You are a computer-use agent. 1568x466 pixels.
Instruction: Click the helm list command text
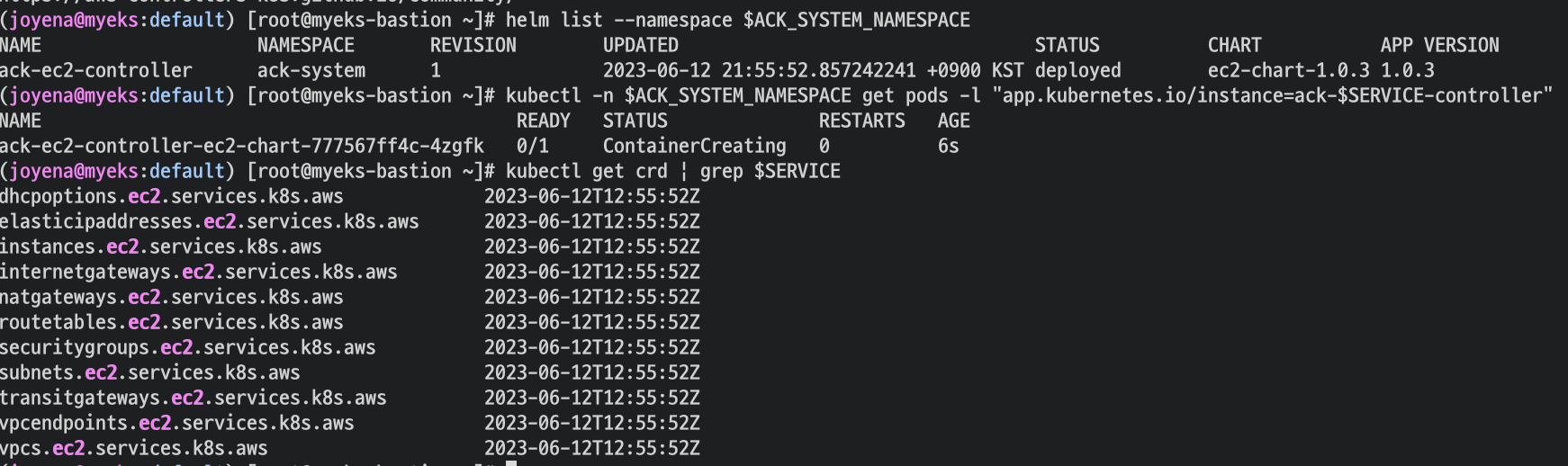[x=737, y=20]
